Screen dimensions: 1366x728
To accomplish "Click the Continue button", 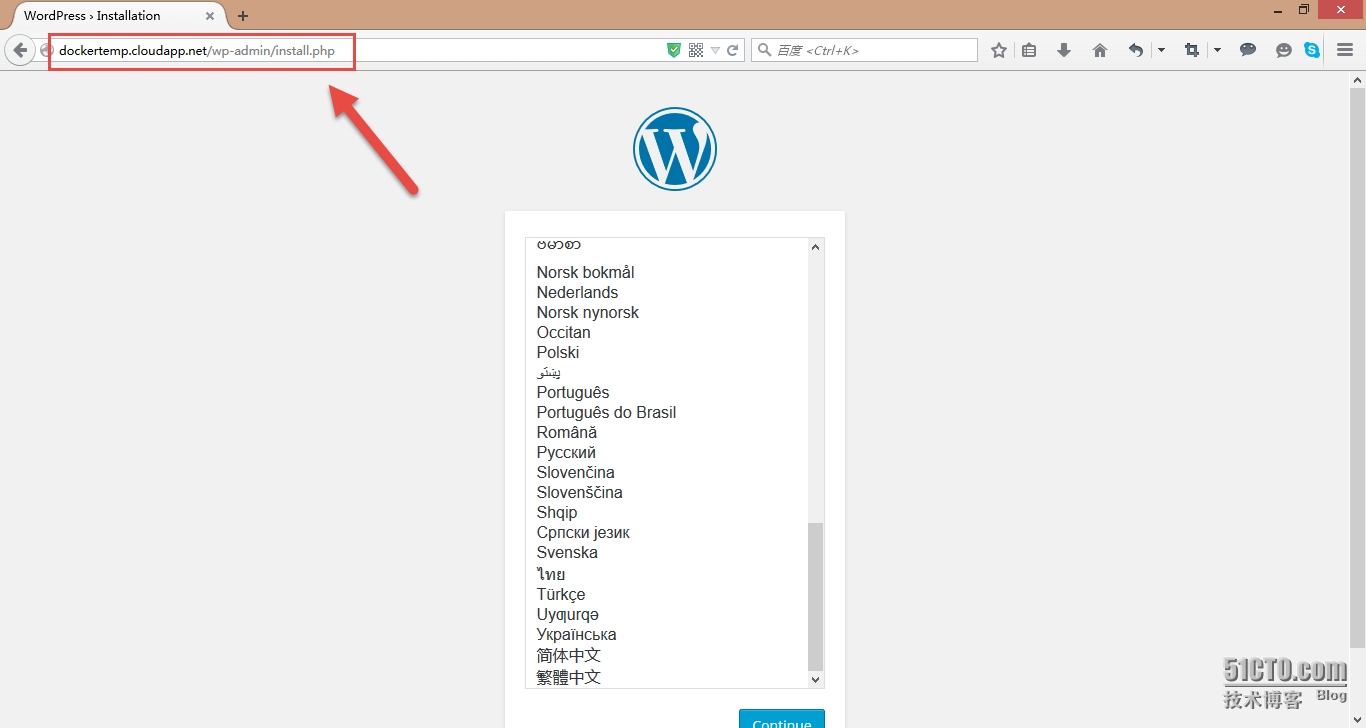I will pos(781,719).
